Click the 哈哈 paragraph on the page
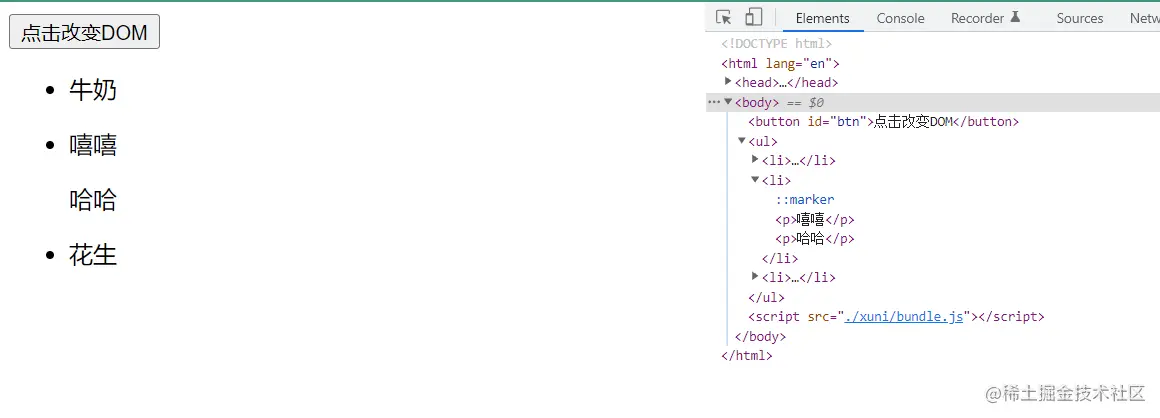The width and height of the screenshot is (1160, 418). 93,200
